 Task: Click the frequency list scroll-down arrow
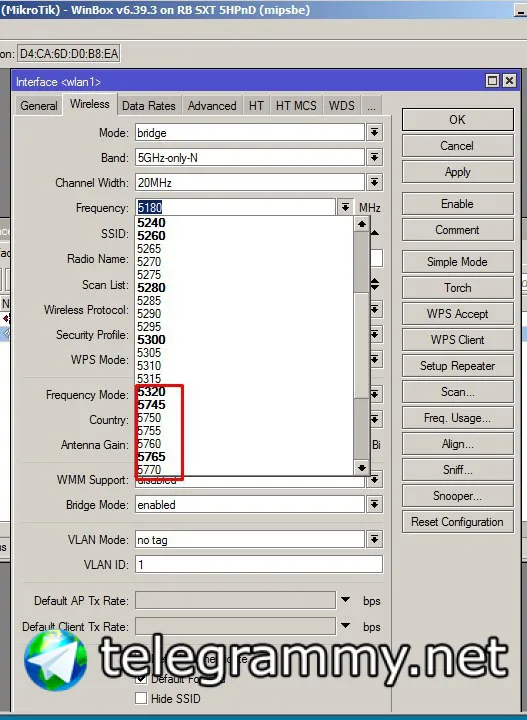(362, 468)
